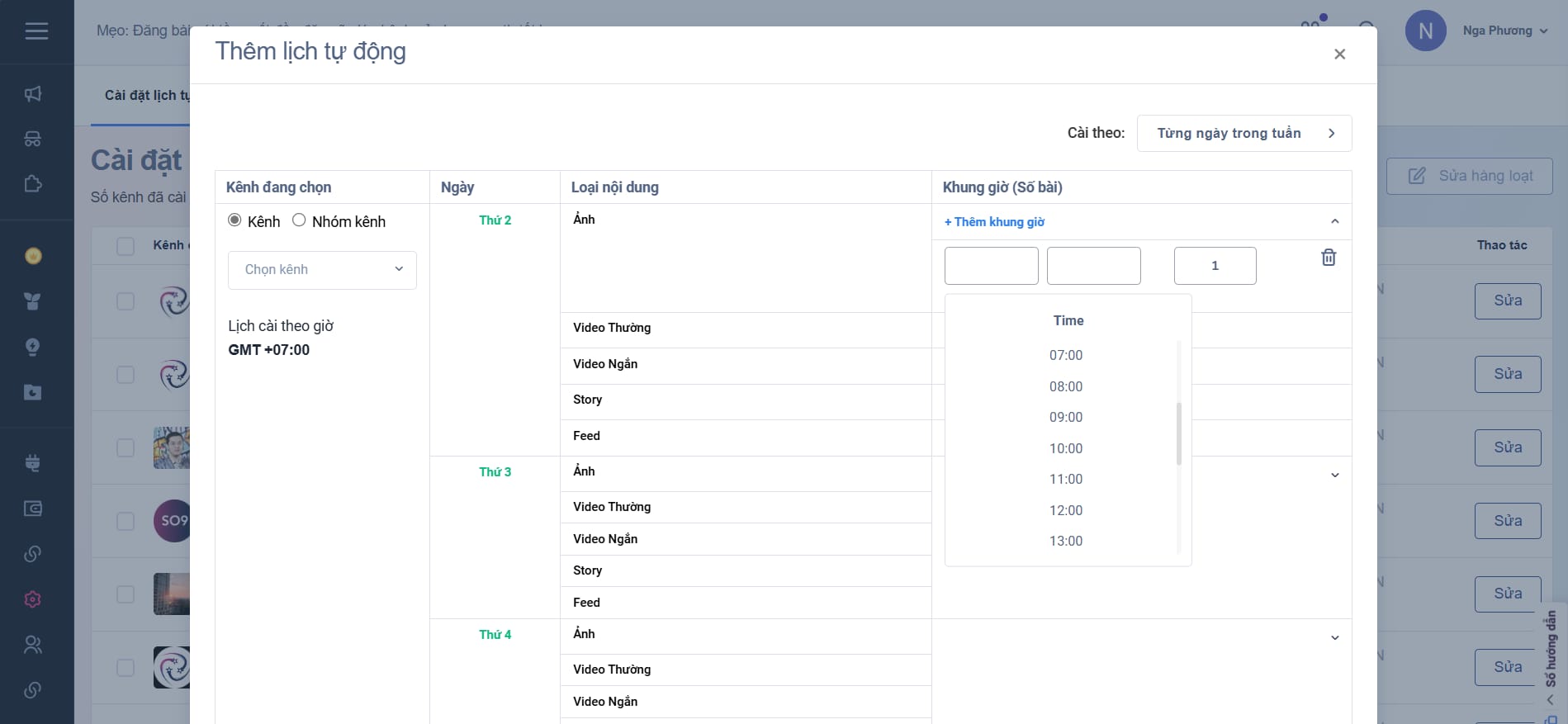Click the first empty time input field
This screenshot has height=724, width=1568.
point(991,266)
